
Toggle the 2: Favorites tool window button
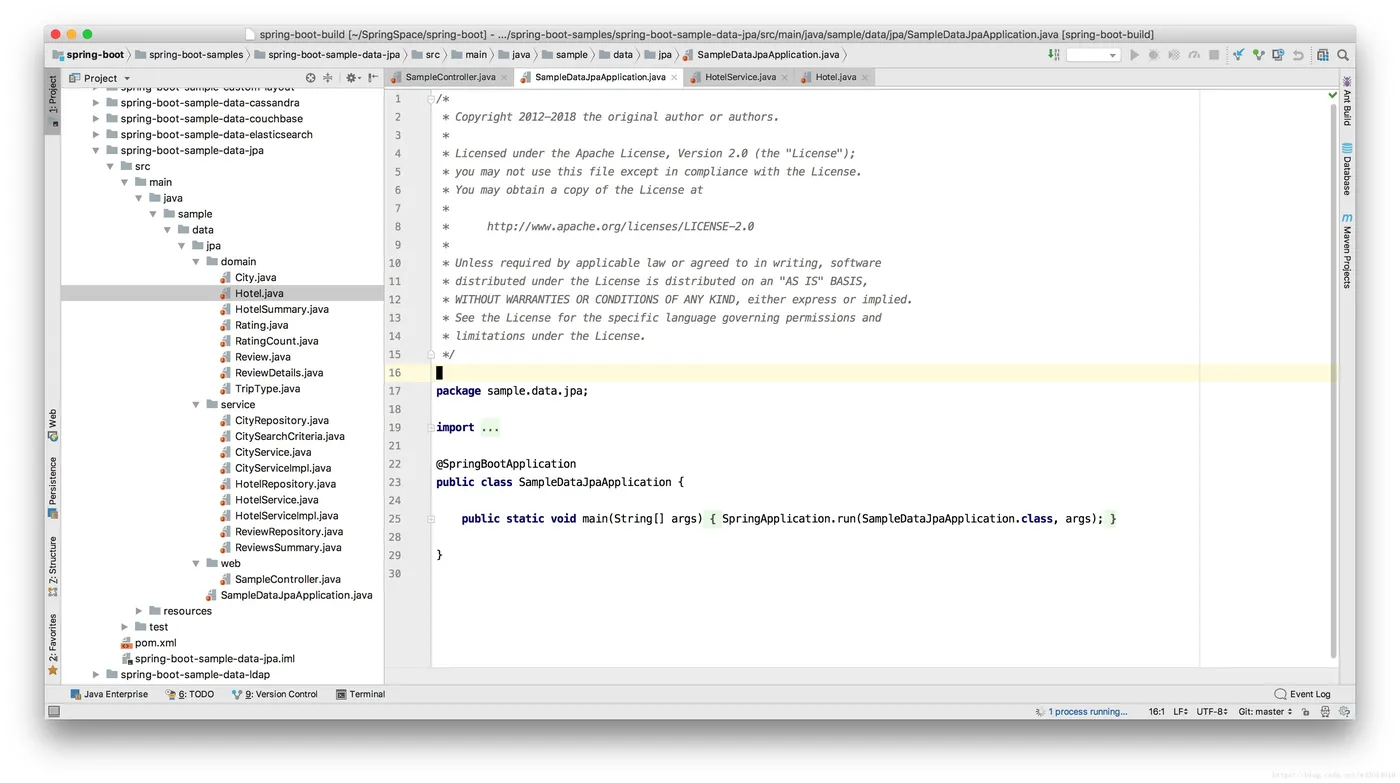coord(53,645)
